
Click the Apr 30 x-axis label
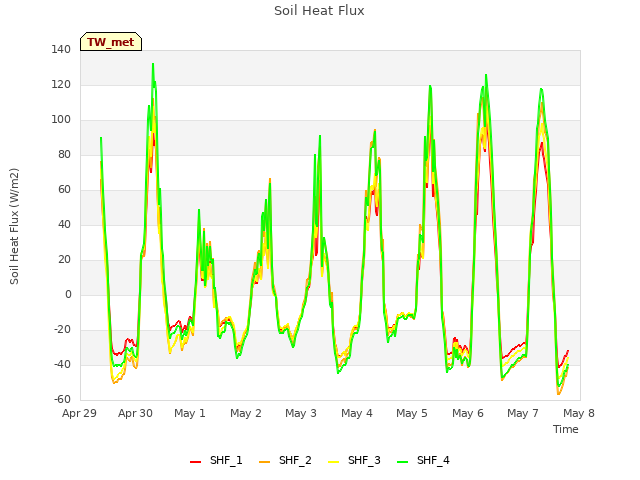[135, 413]
